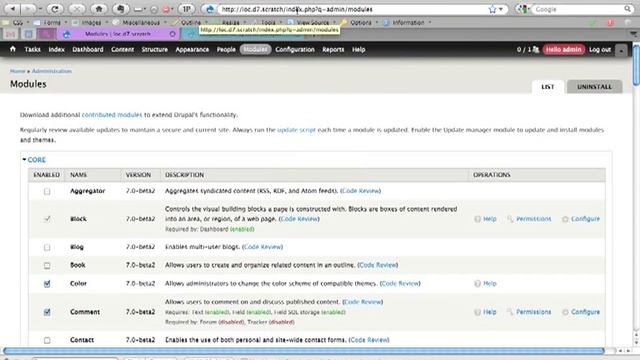Open Reports in the admin menu

(333, 49)
